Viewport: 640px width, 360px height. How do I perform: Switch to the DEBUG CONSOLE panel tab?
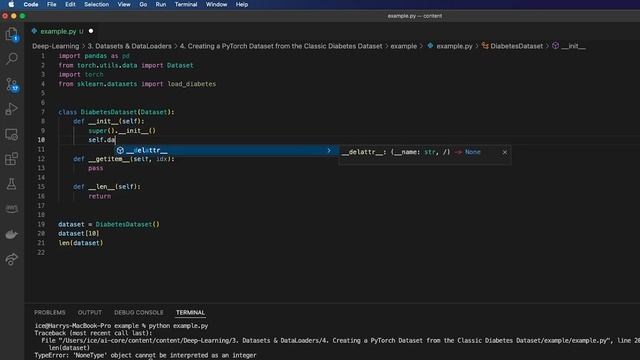point(139,312)
